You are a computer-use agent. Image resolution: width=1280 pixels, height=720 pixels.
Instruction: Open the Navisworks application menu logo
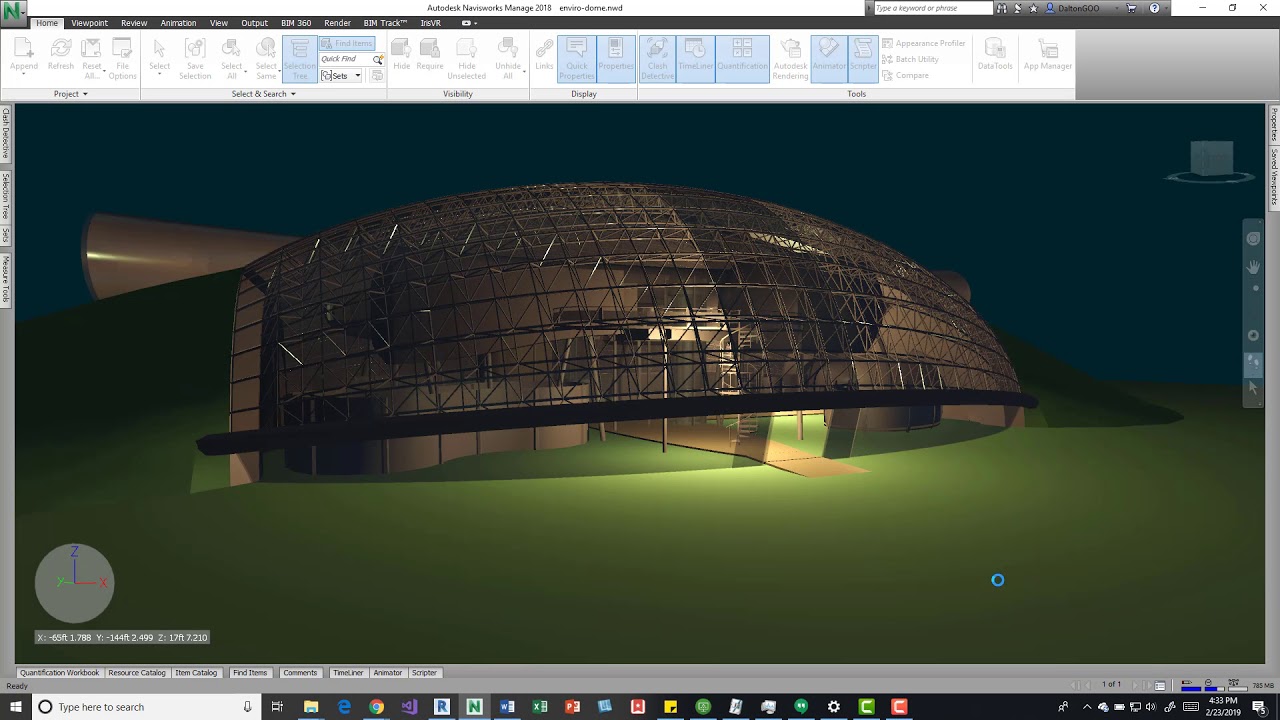click(x=14, y=12)
